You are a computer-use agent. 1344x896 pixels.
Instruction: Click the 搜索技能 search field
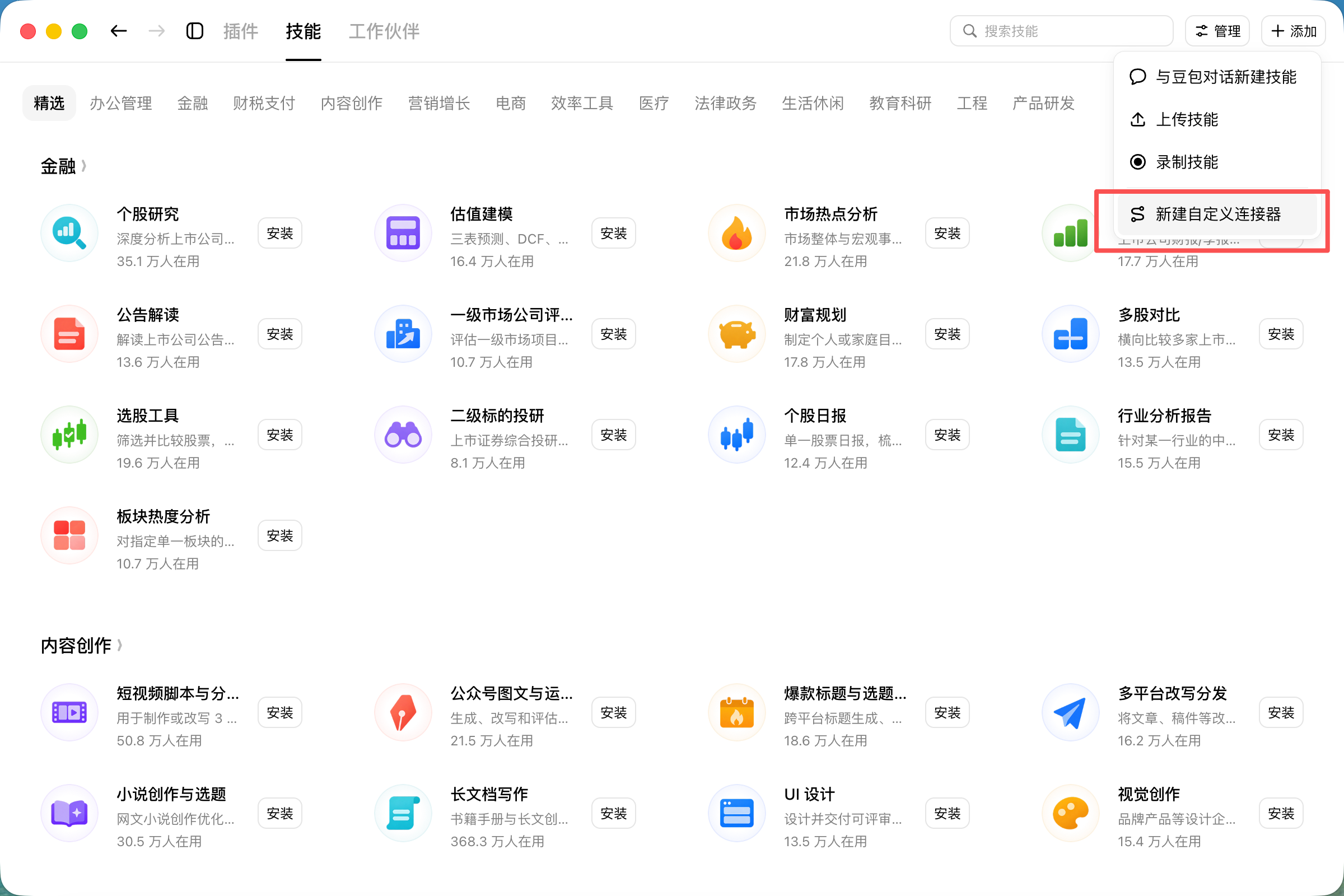coord(1062,31)
